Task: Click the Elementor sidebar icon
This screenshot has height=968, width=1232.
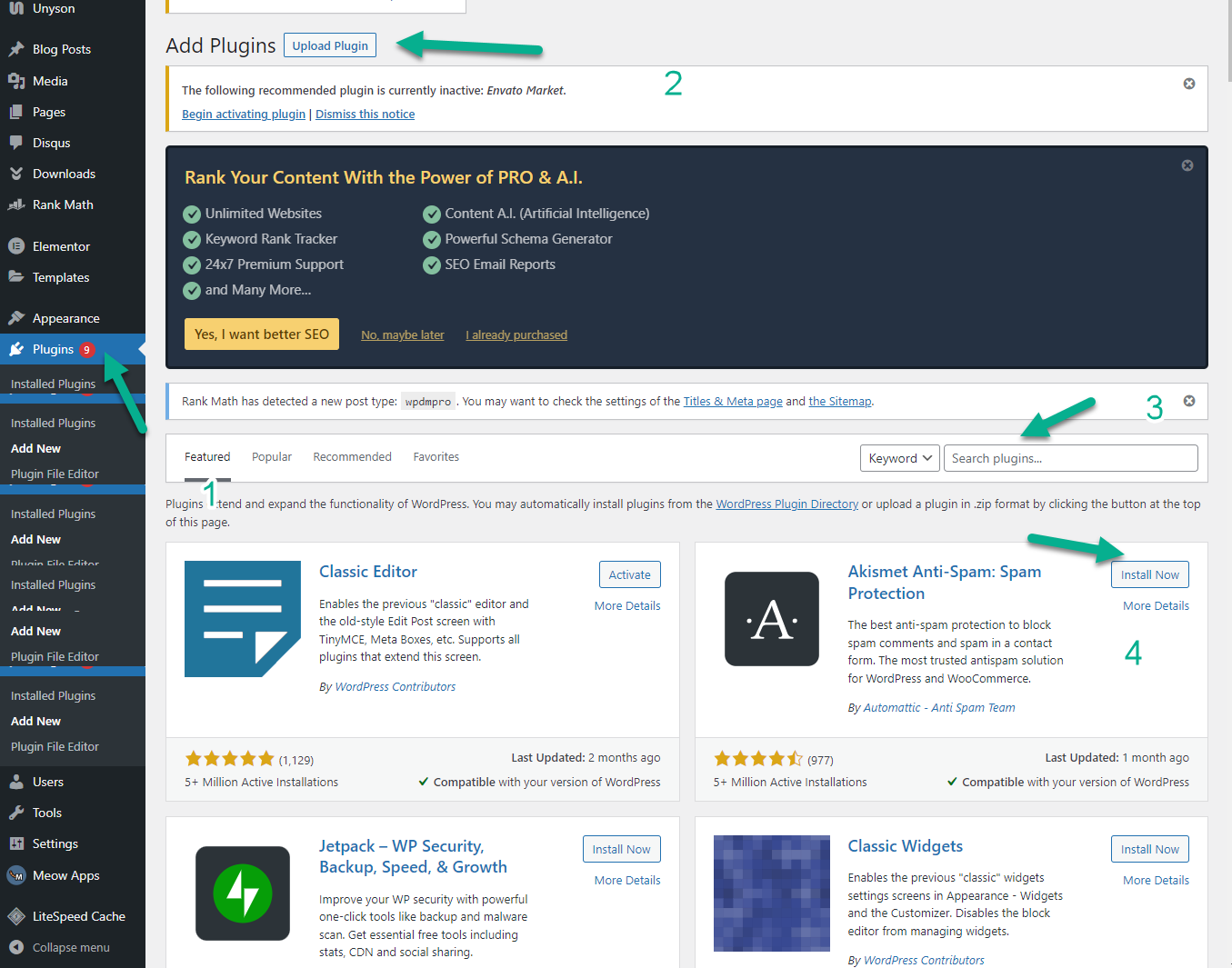Action: (x=16, y=246)
